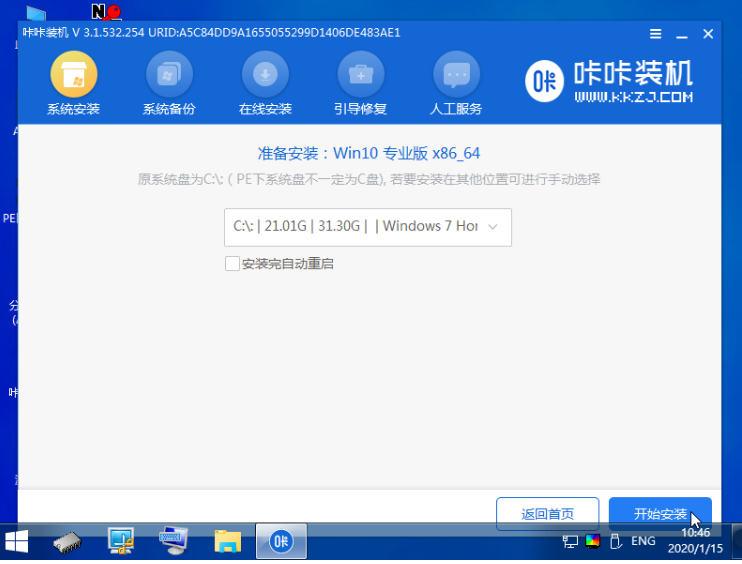Image resolution: width=742 pixels, height=564 pixels.
Task: Open on-screen keyboard taskbar icon
Action: point(174,542)
